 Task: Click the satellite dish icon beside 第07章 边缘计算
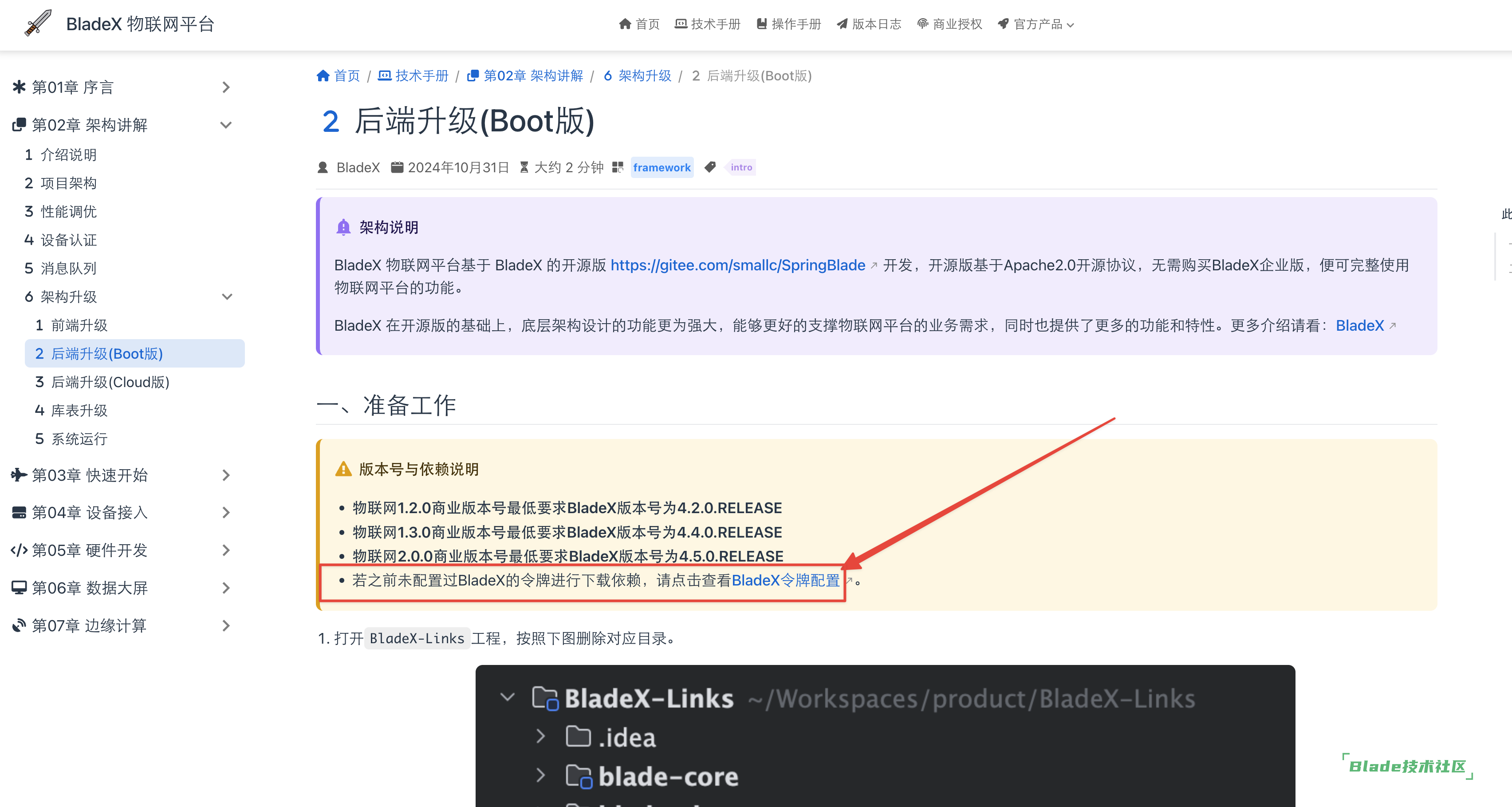[x=19, y=625]
